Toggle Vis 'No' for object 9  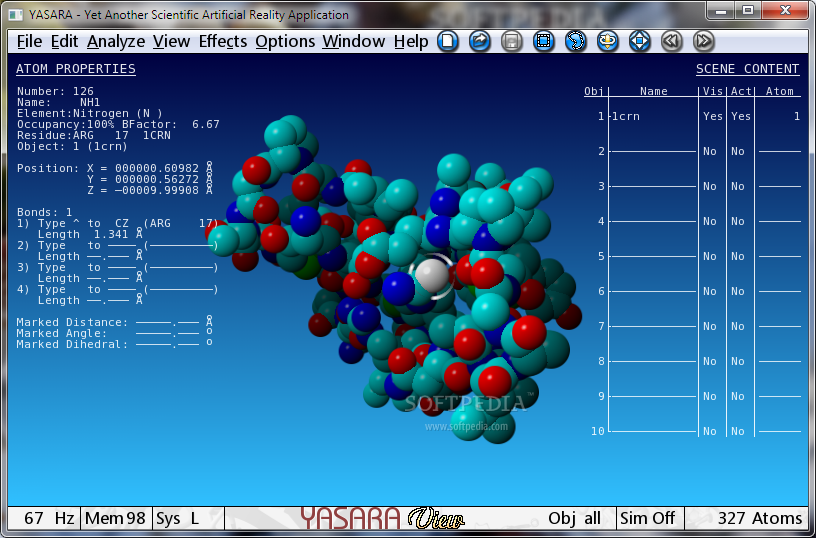(x=710, y=396)
